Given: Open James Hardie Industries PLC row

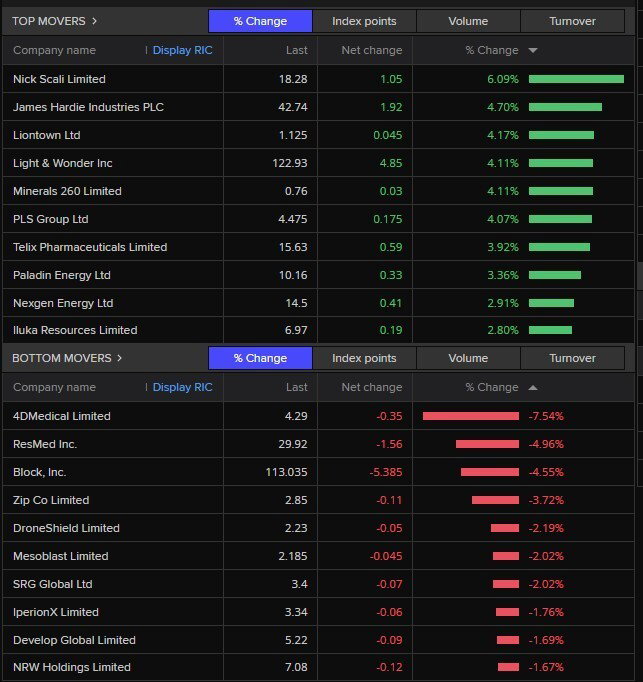Looking at the screenshot, I should (318, 107).
